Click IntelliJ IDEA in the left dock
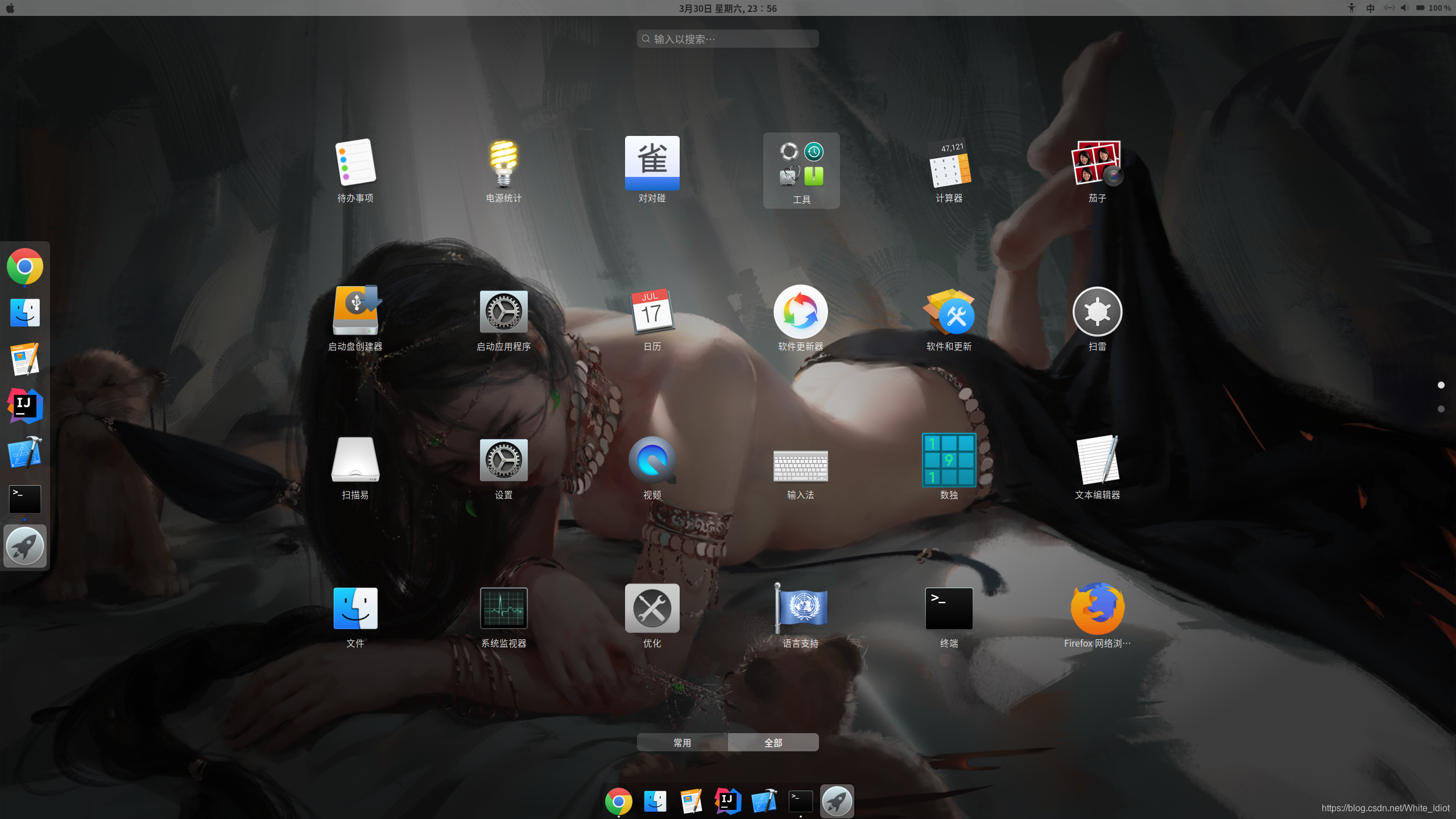The height and width of the screenshot is (819, 1456). pos(24,406)
